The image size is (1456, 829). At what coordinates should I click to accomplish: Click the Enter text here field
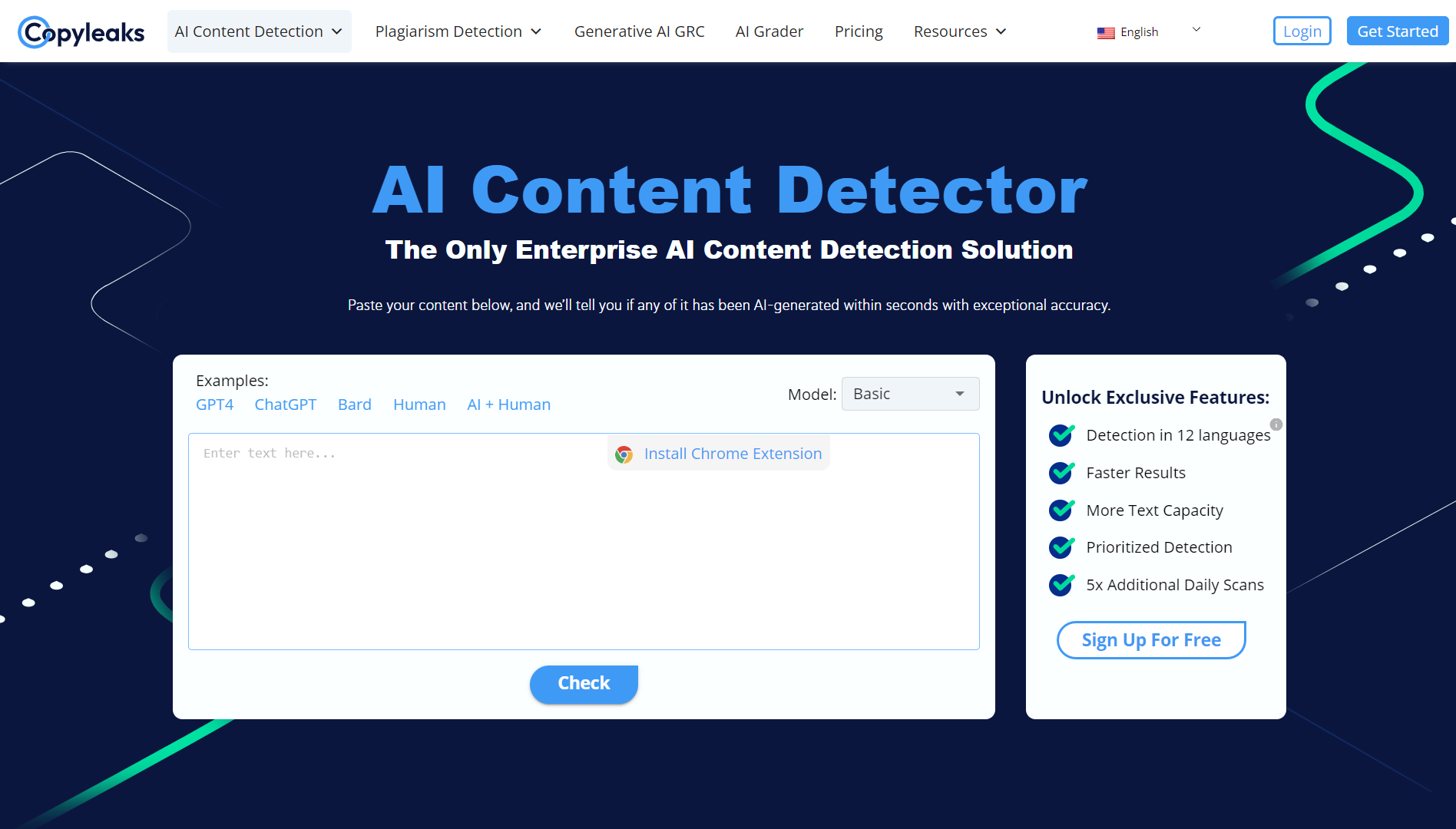coord(584,541)
